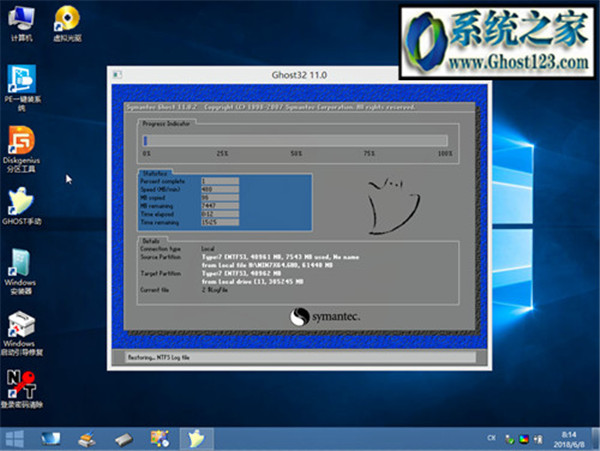Click the Ghost32 window title icon
Screen dimensions: 600x451
coord(117,75)
